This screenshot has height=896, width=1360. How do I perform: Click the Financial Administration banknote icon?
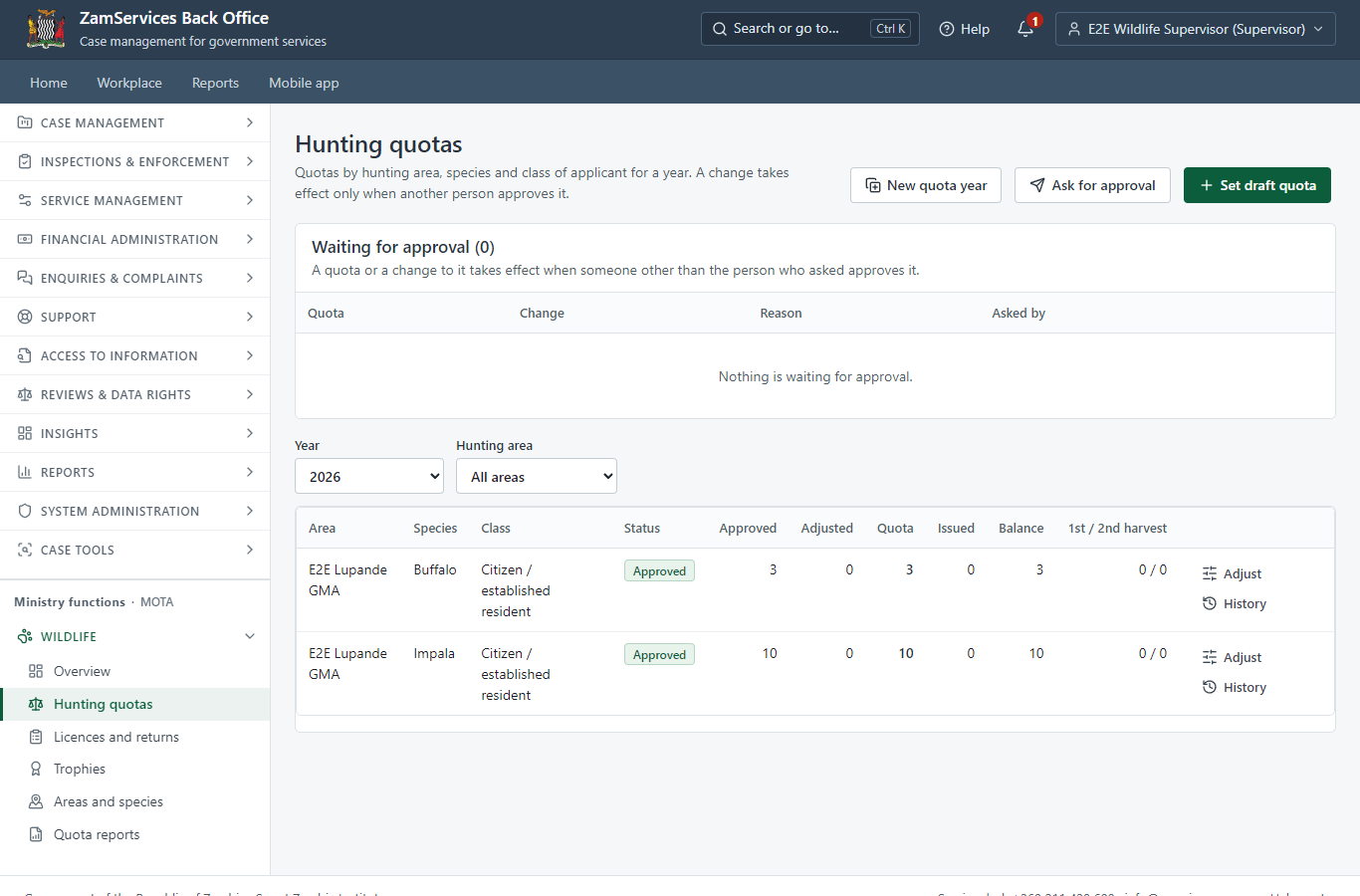tap(25, 239)
